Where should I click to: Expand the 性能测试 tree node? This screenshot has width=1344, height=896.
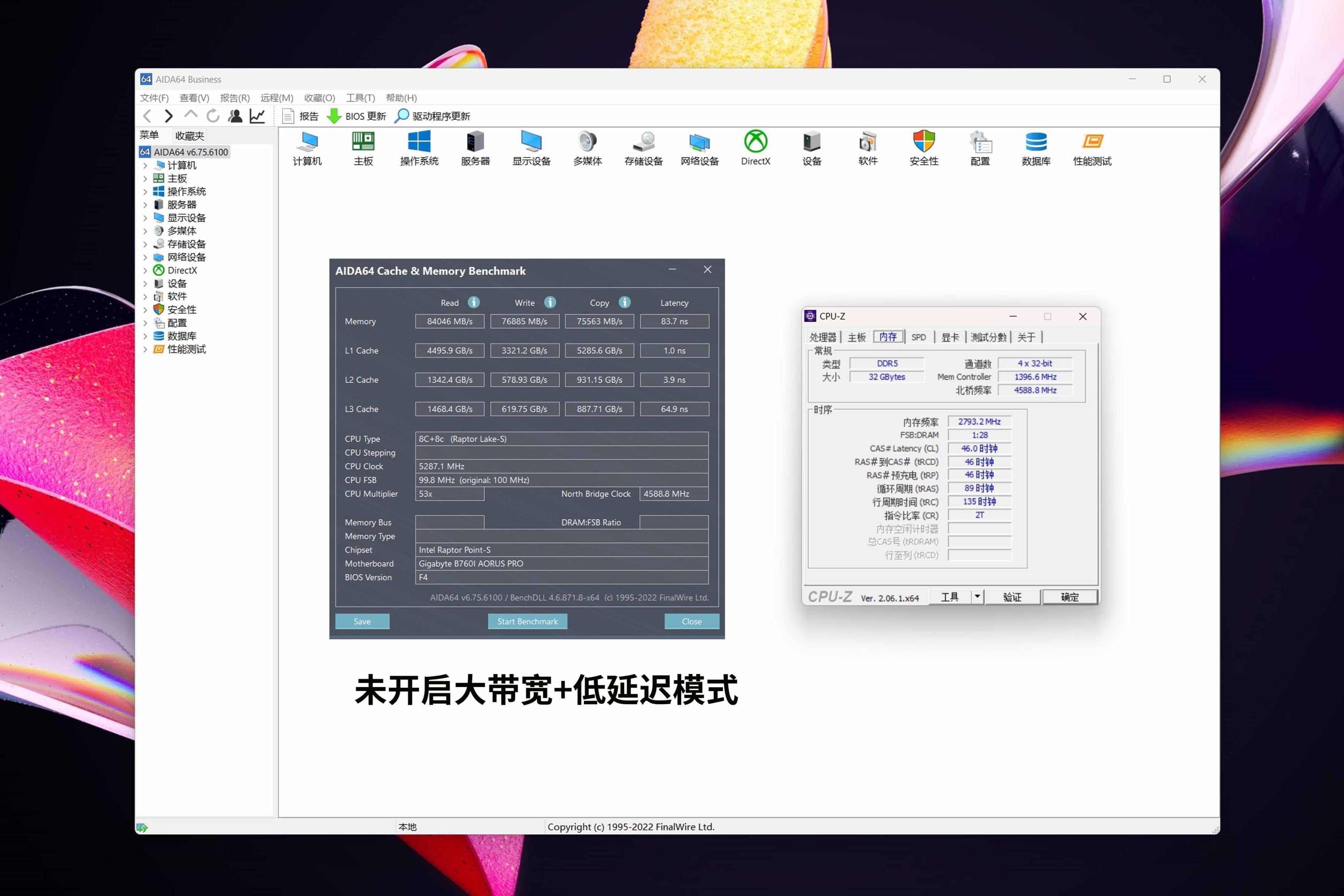(x=145, y=350)
